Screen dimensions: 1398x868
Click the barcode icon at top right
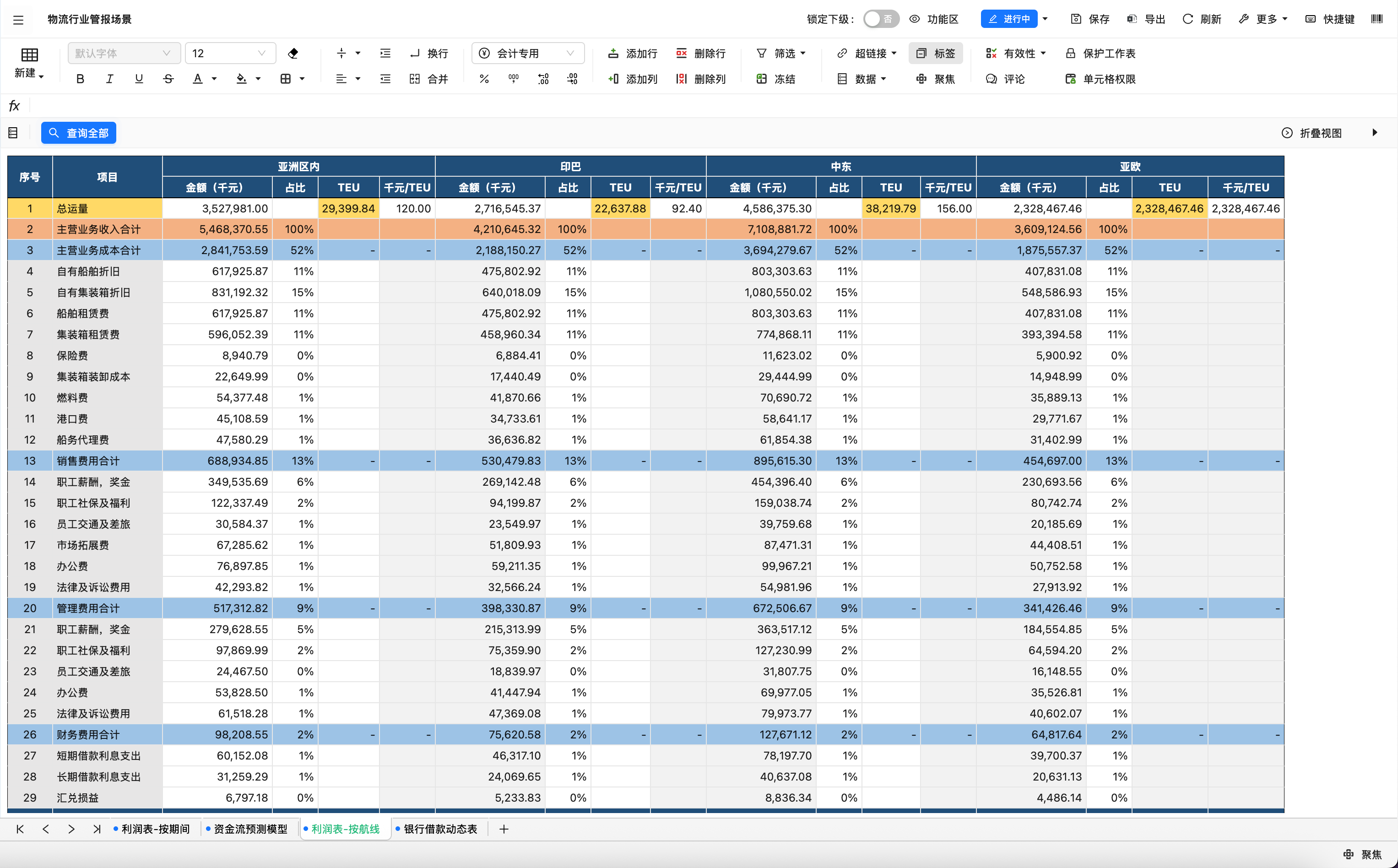pos(1376,19)
